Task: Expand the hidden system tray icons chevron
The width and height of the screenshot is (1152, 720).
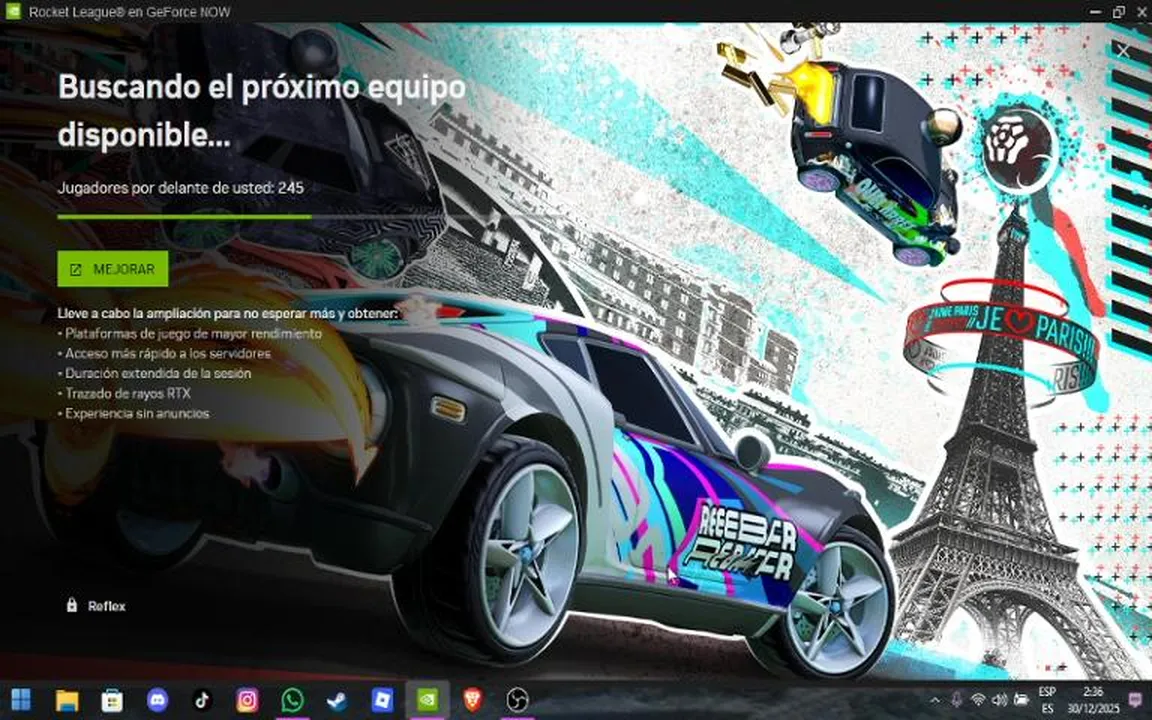Action: pyautogui.click(x=935, y=701)
